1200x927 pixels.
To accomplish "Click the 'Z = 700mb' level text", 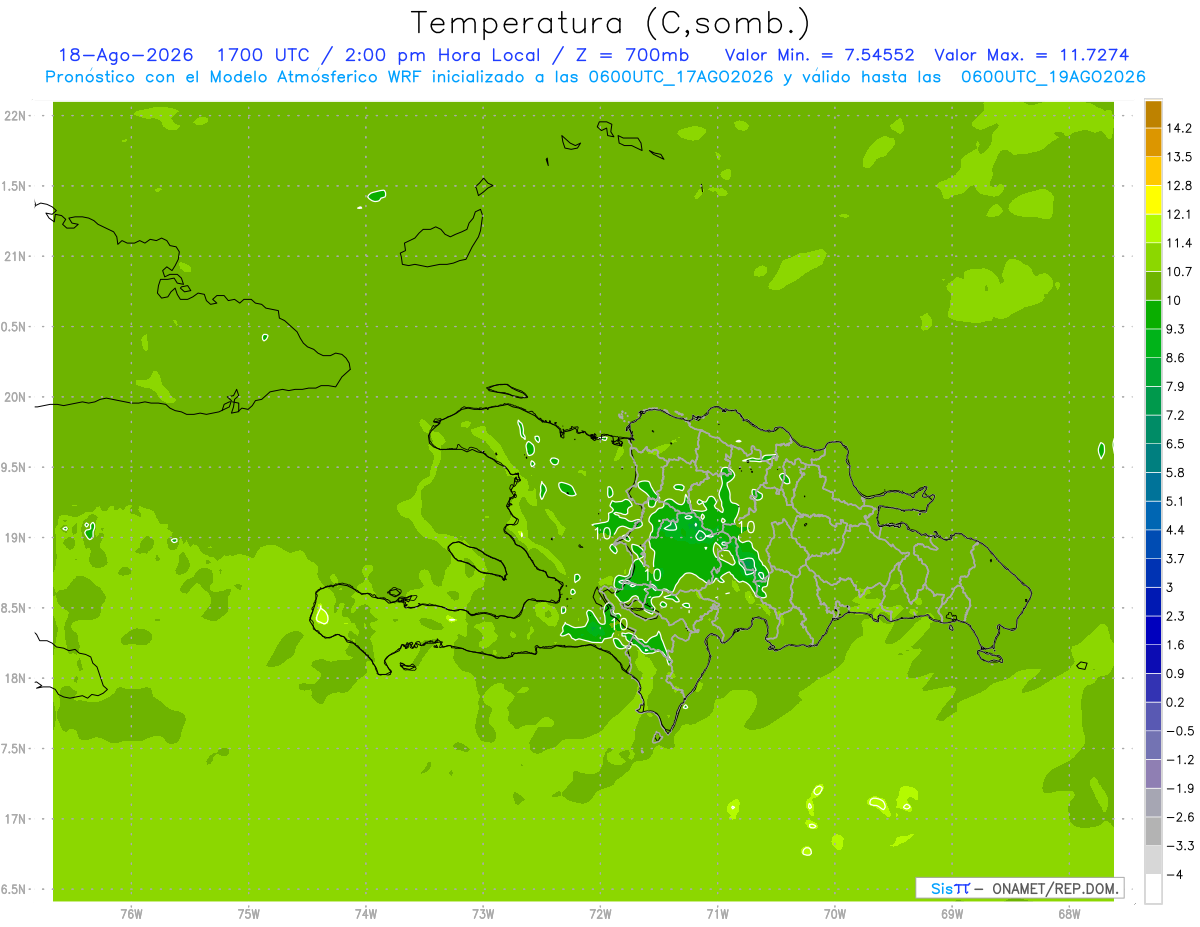I will (x=631, y=55).
